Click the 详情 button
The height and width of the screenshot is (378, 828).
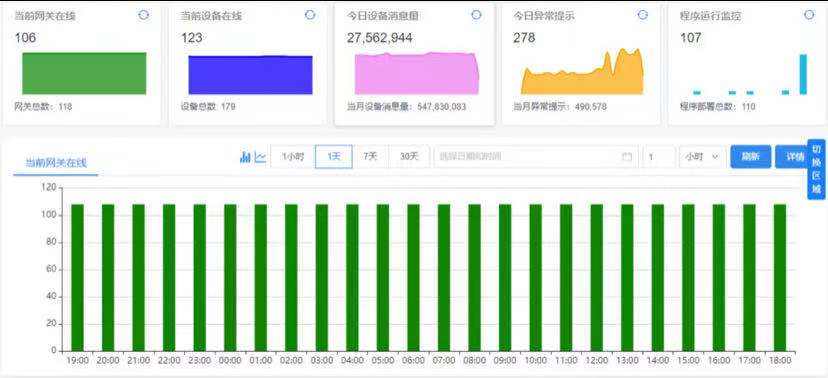(x=791, y=157)
